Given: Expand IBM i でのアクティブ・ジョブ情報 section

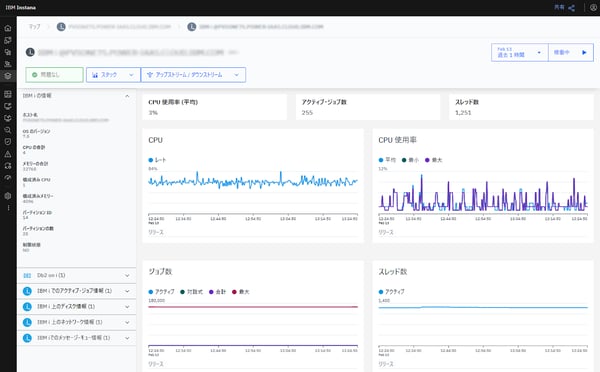Looking at the screenshot, I should click(x=77, y=291).
